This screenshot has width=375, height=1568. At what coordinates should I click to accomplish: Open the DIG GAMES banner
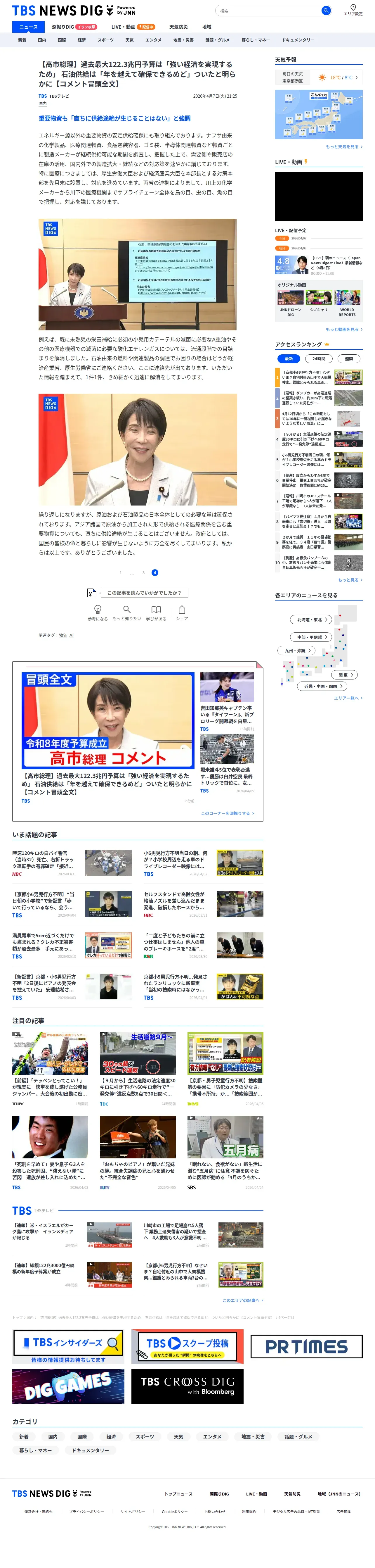coord(68,1387)
